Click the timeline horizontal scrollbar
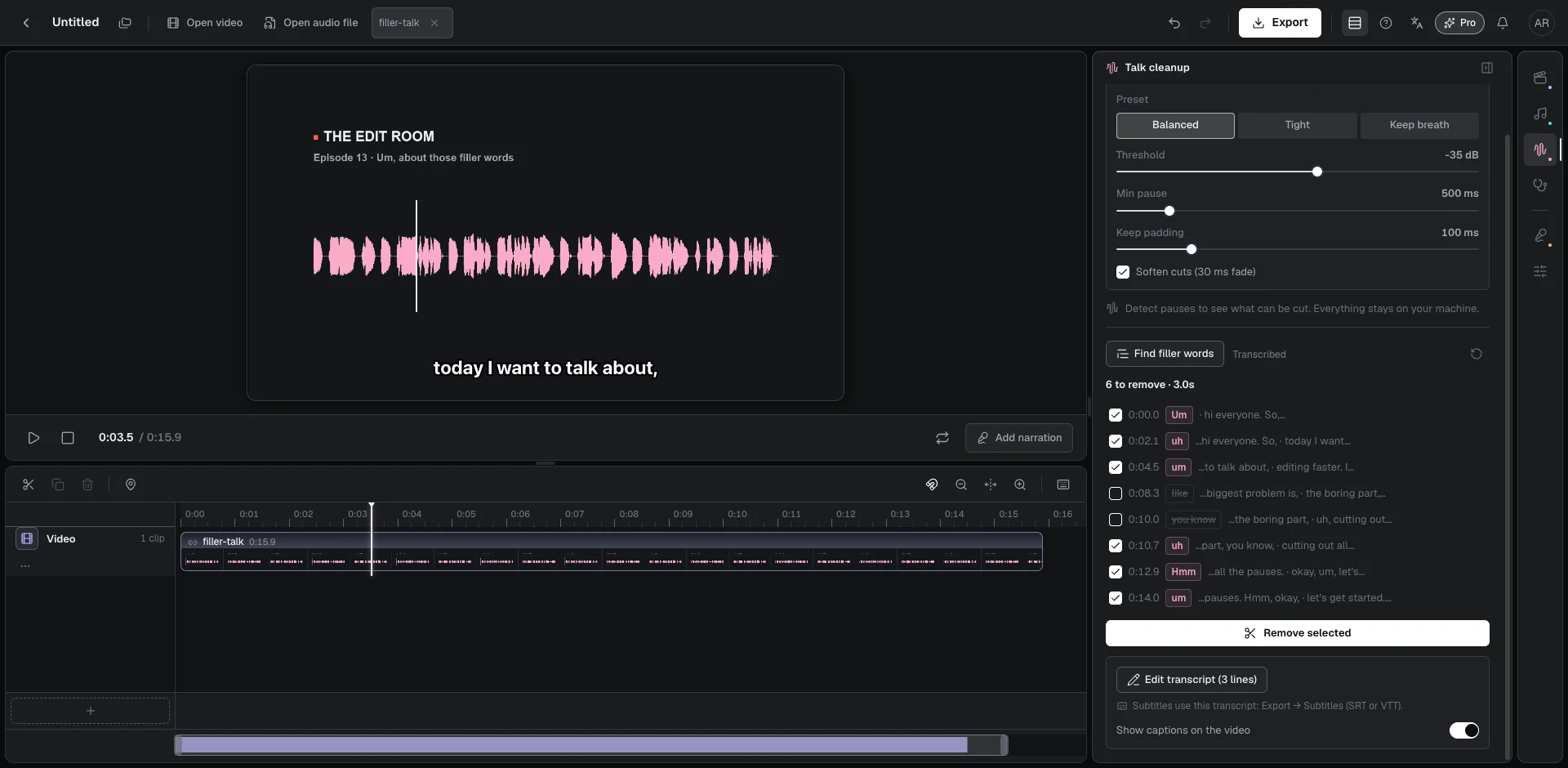 pos(591,745)
